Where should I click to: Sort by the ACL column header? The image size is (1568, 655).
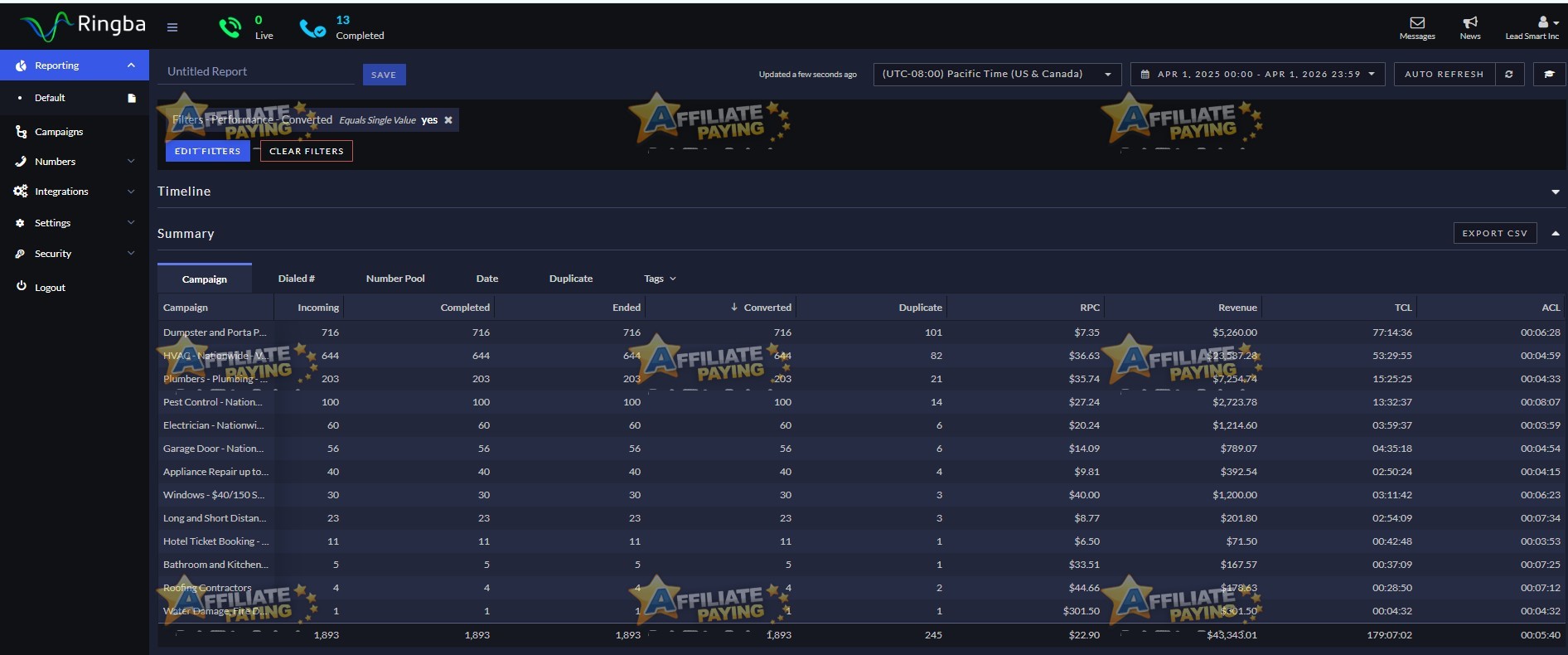point(1551,308)
